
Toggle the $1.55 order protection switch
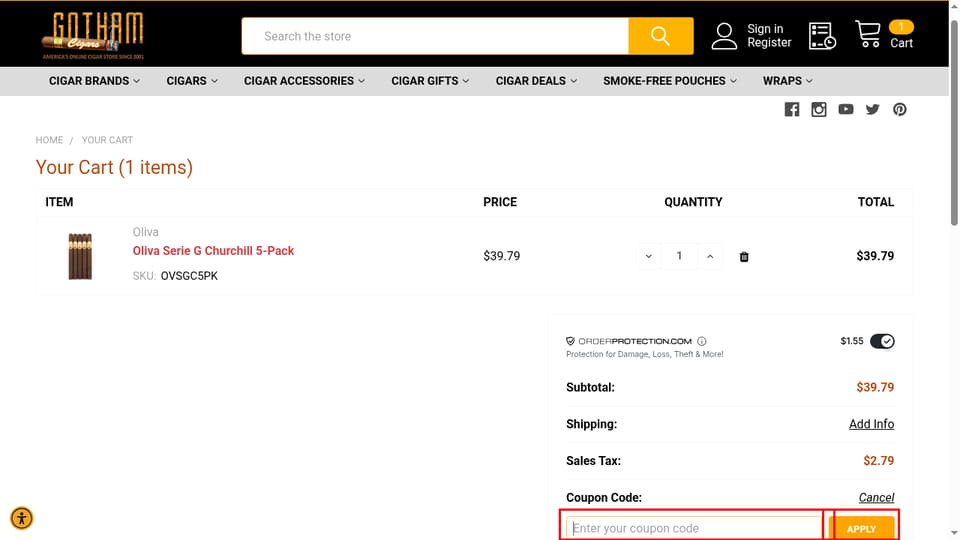click(882, 341)
